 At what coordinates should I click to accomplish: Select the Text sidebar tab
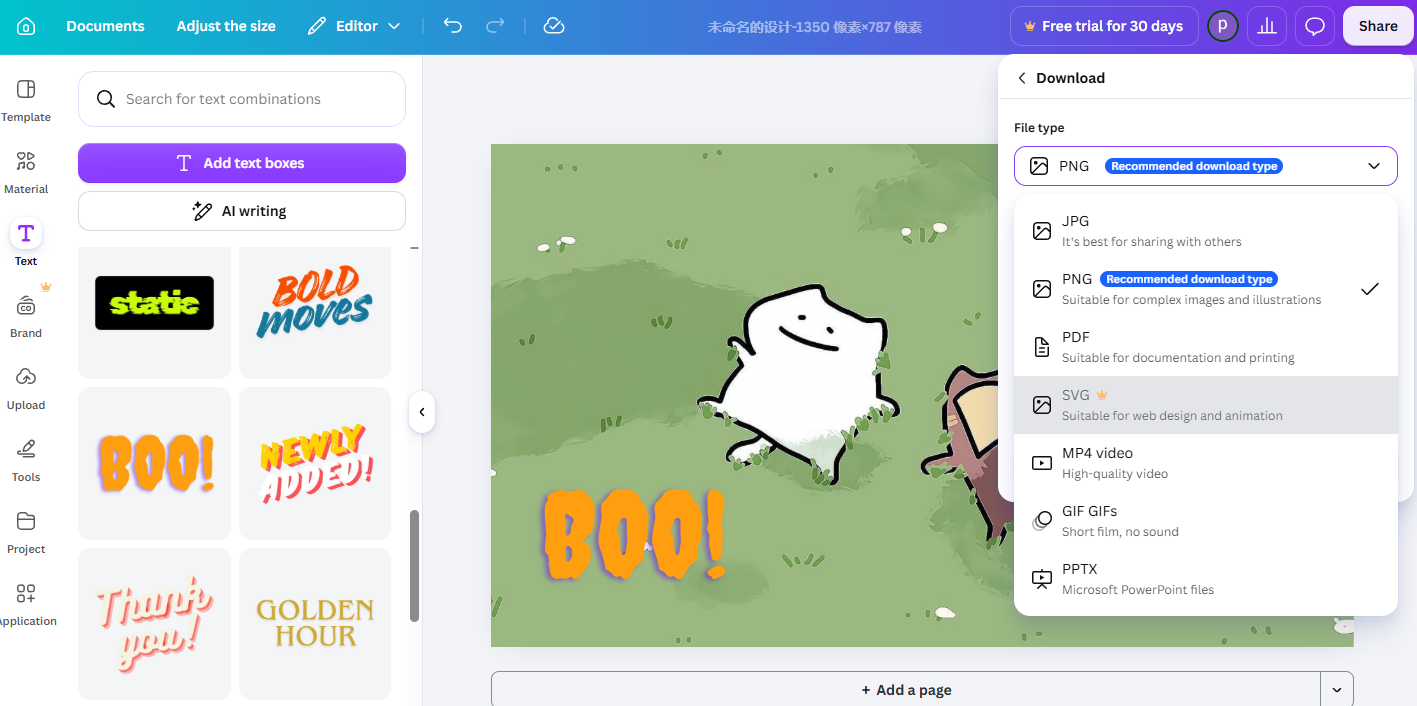tap(26, 245)
